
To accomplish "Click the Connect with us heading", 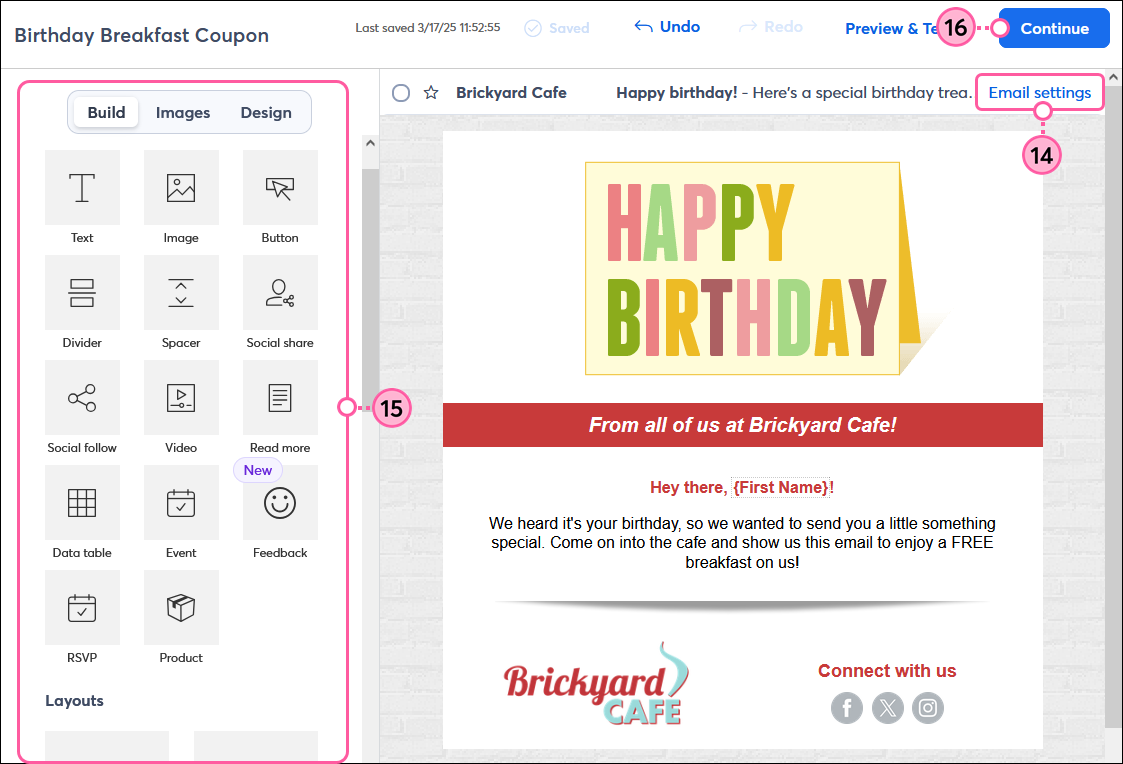I will pos(887,671).
